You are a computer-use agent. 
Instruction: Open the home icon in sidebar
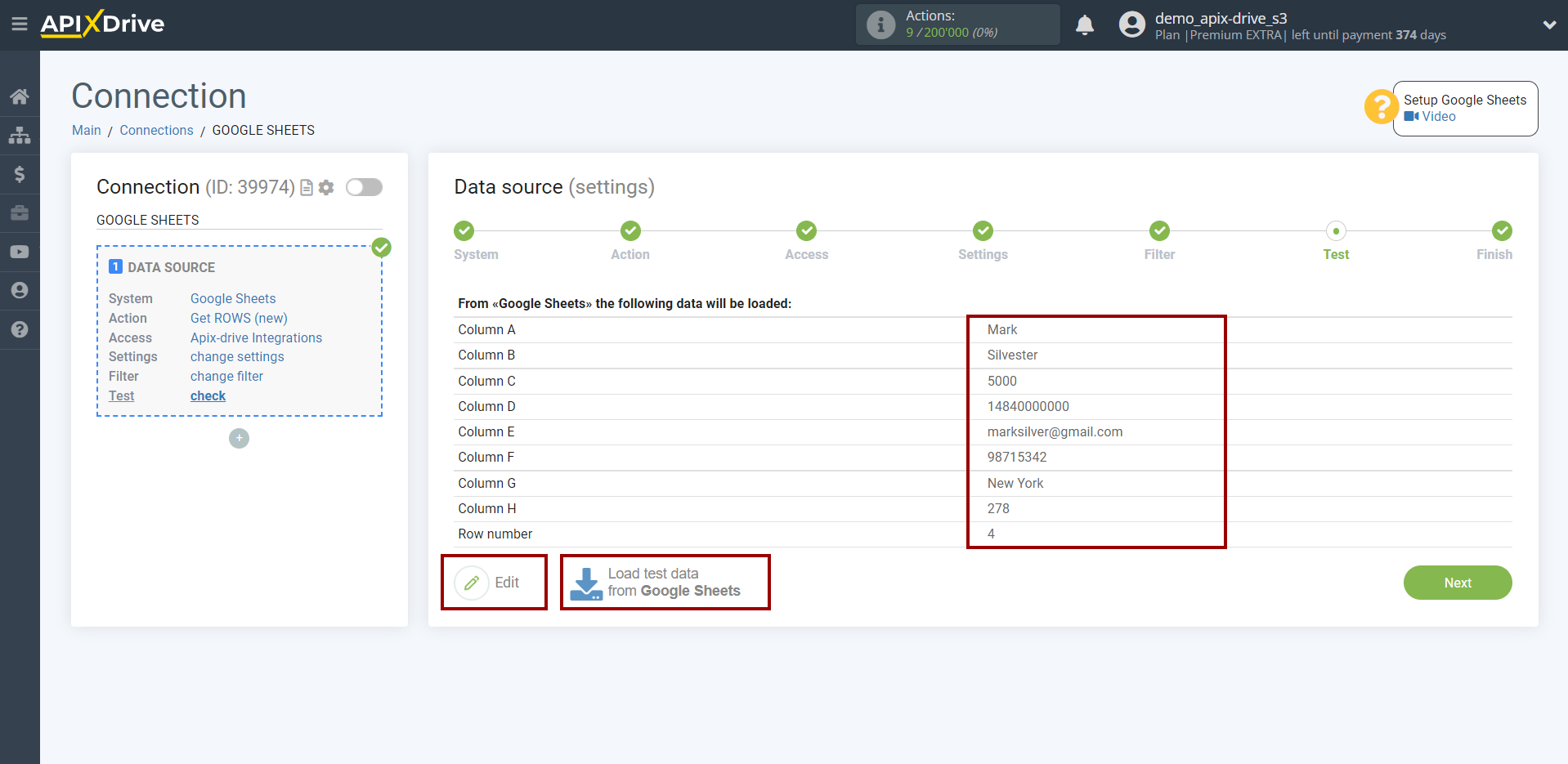20,96
